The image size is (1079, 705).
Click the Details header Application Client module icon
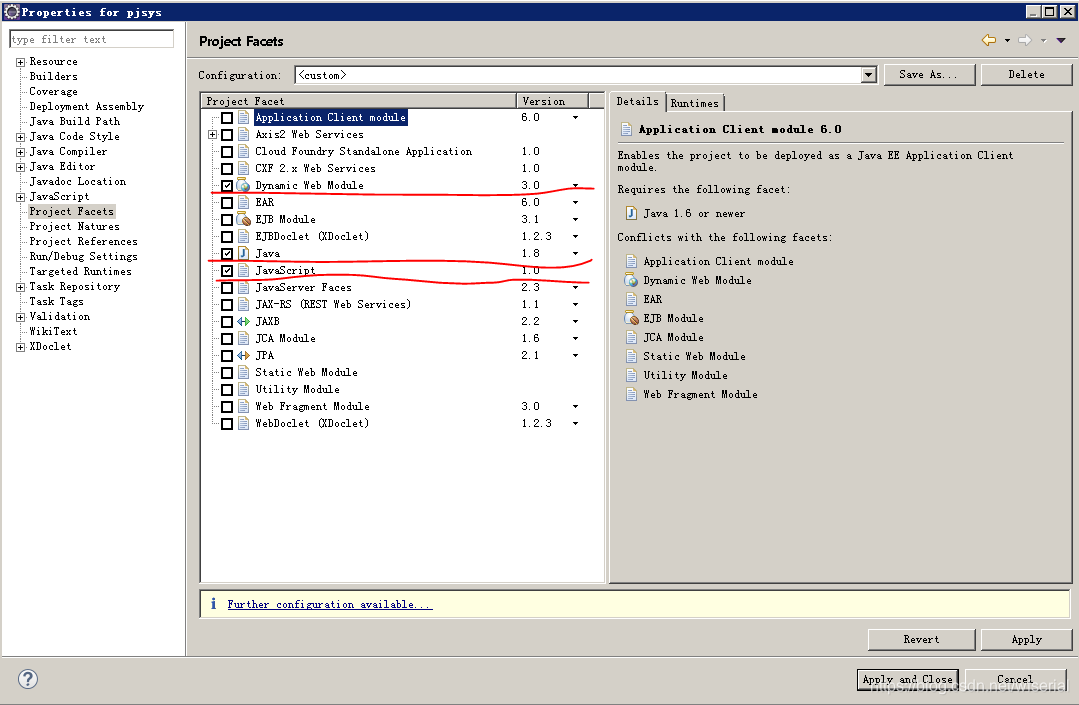tap(626, 129)
